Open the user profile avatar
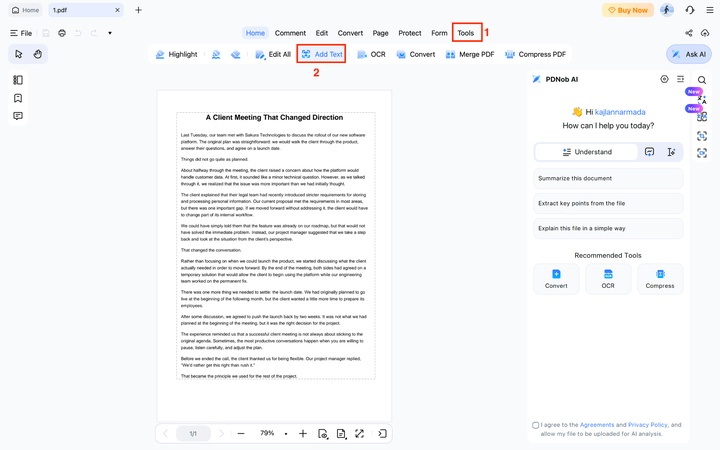 [x=667, y=10]
